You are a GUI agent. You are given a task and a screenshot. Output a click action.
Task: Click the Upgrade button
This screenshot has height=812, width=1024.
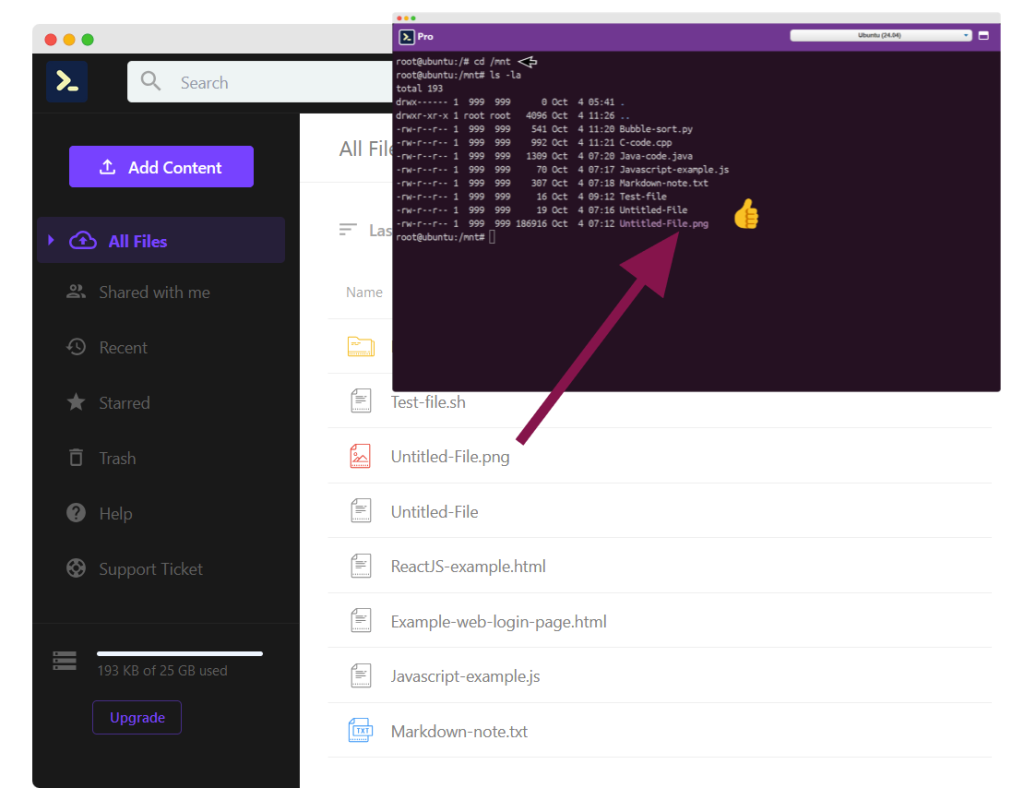coord(137,717)
